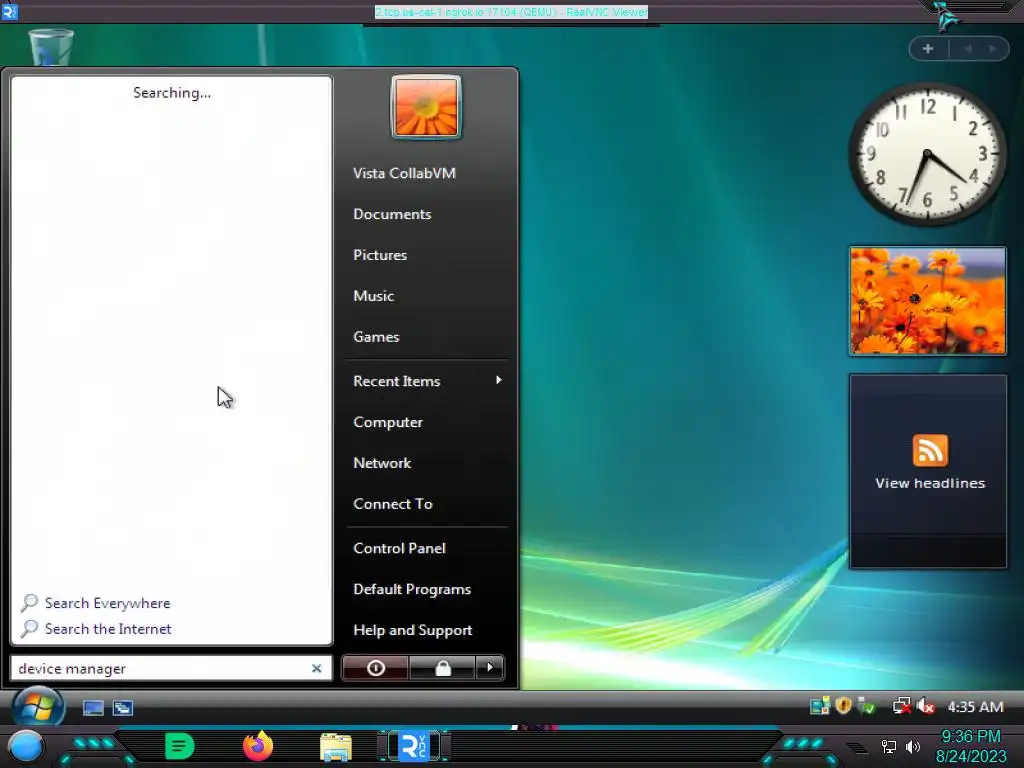The image size is (1024, 768).
Task: Open Network from Start menu
Action: click(382, 463)
